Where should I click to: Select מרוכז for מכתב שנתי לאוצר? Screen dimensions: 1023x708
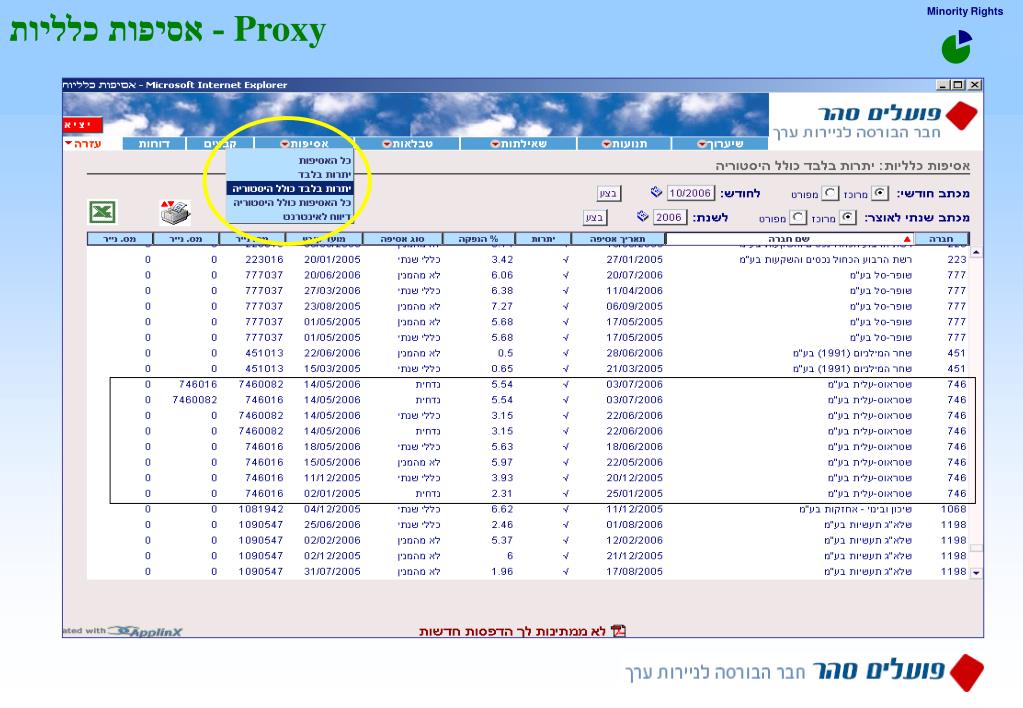click(847, 217)
